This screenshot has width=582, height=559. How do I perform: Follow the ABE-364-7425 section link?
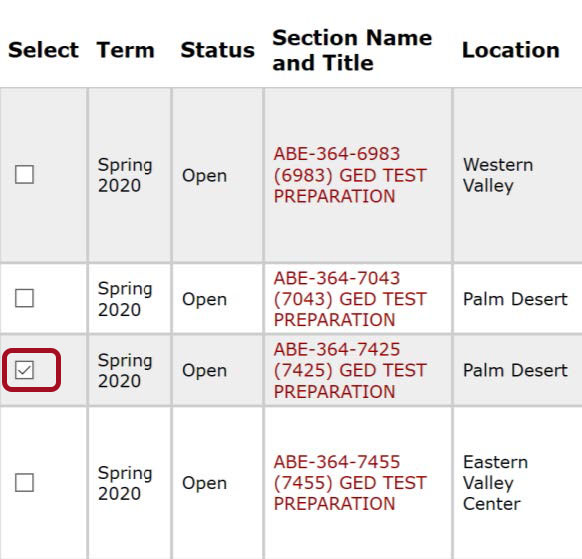(350, 370)
